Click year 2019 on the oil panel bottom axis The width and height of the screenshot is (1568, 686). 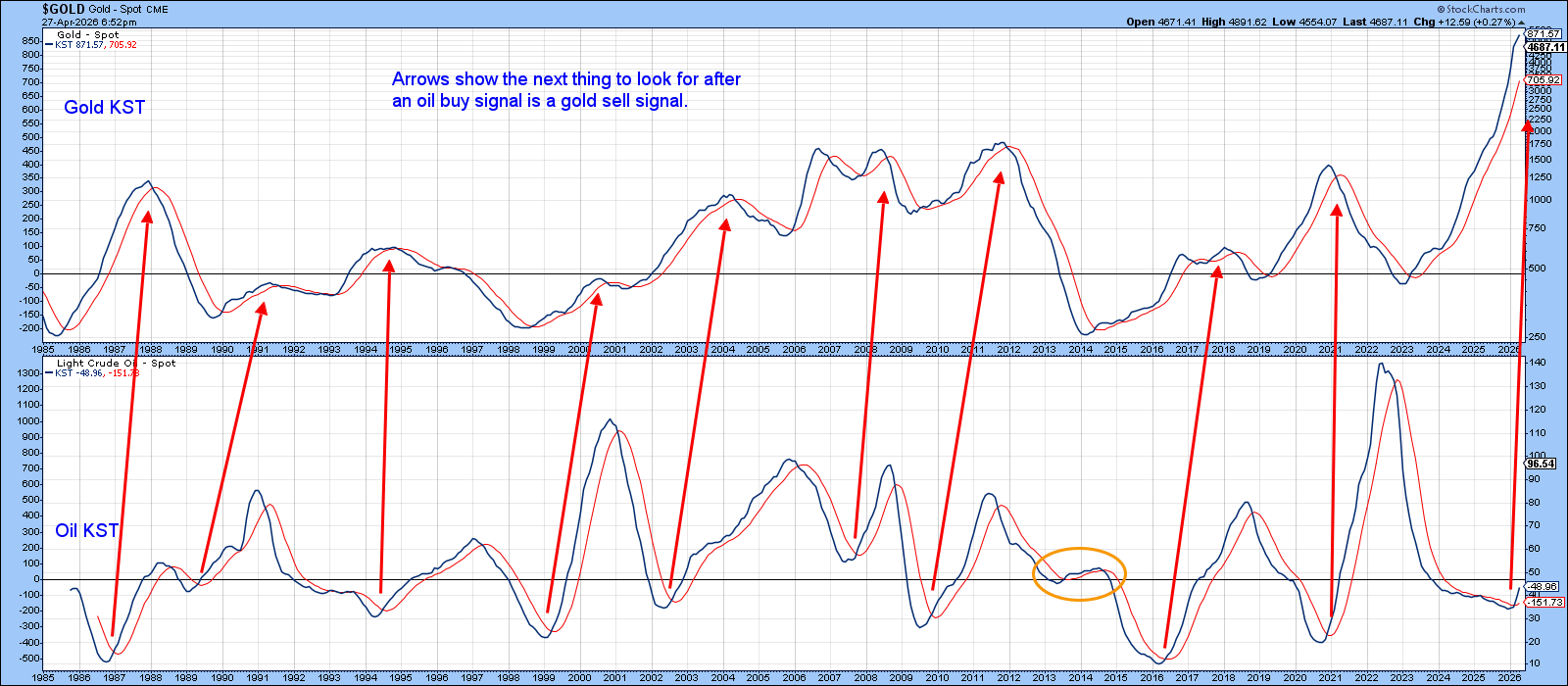tap(1259, 677)
